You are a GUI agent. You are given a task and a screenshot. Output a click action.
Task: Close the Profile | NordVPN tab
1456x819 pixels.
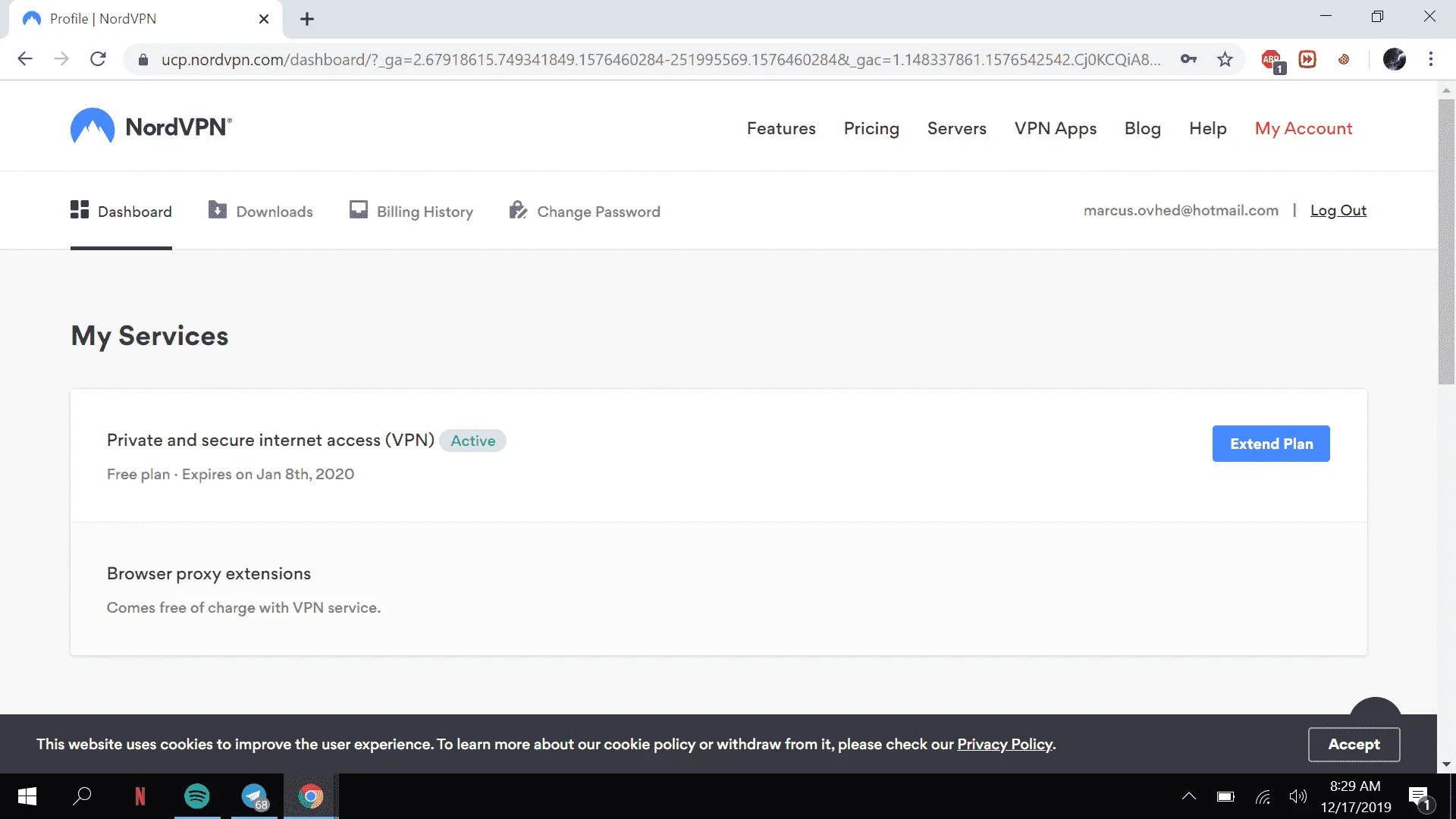(x=264, y=19)
